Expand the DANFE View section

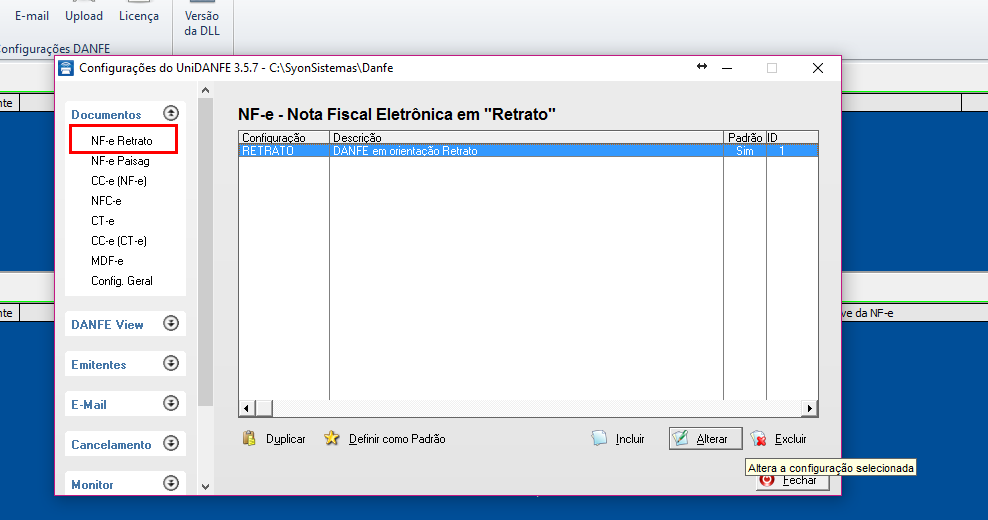171,324
